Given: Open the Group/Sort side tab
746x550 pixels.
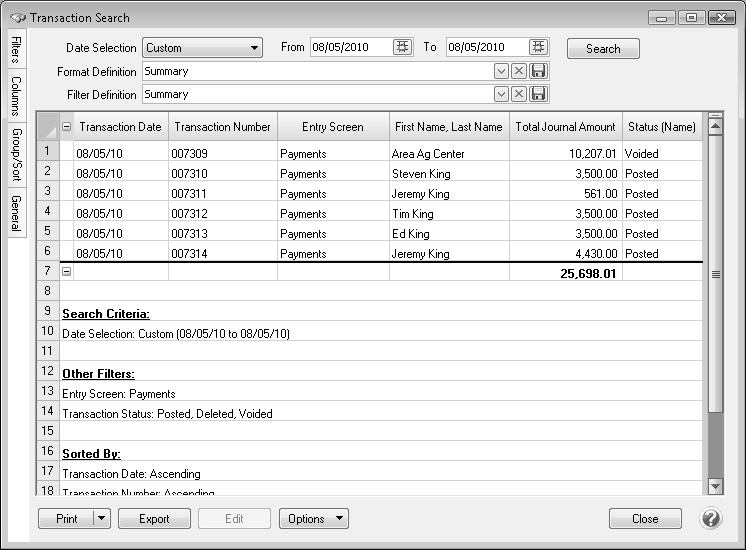Looking at the screenshot, I should pos(16,156).
